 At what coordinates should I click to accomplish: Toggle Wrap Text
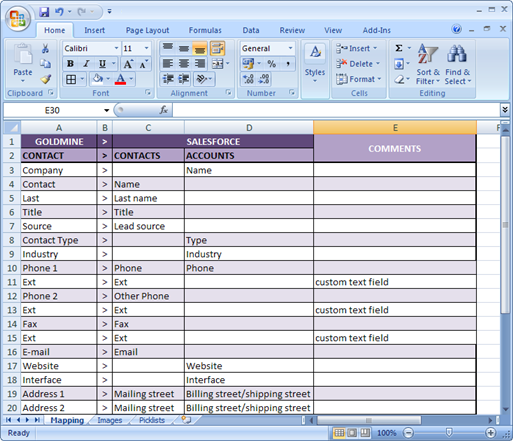217,48
